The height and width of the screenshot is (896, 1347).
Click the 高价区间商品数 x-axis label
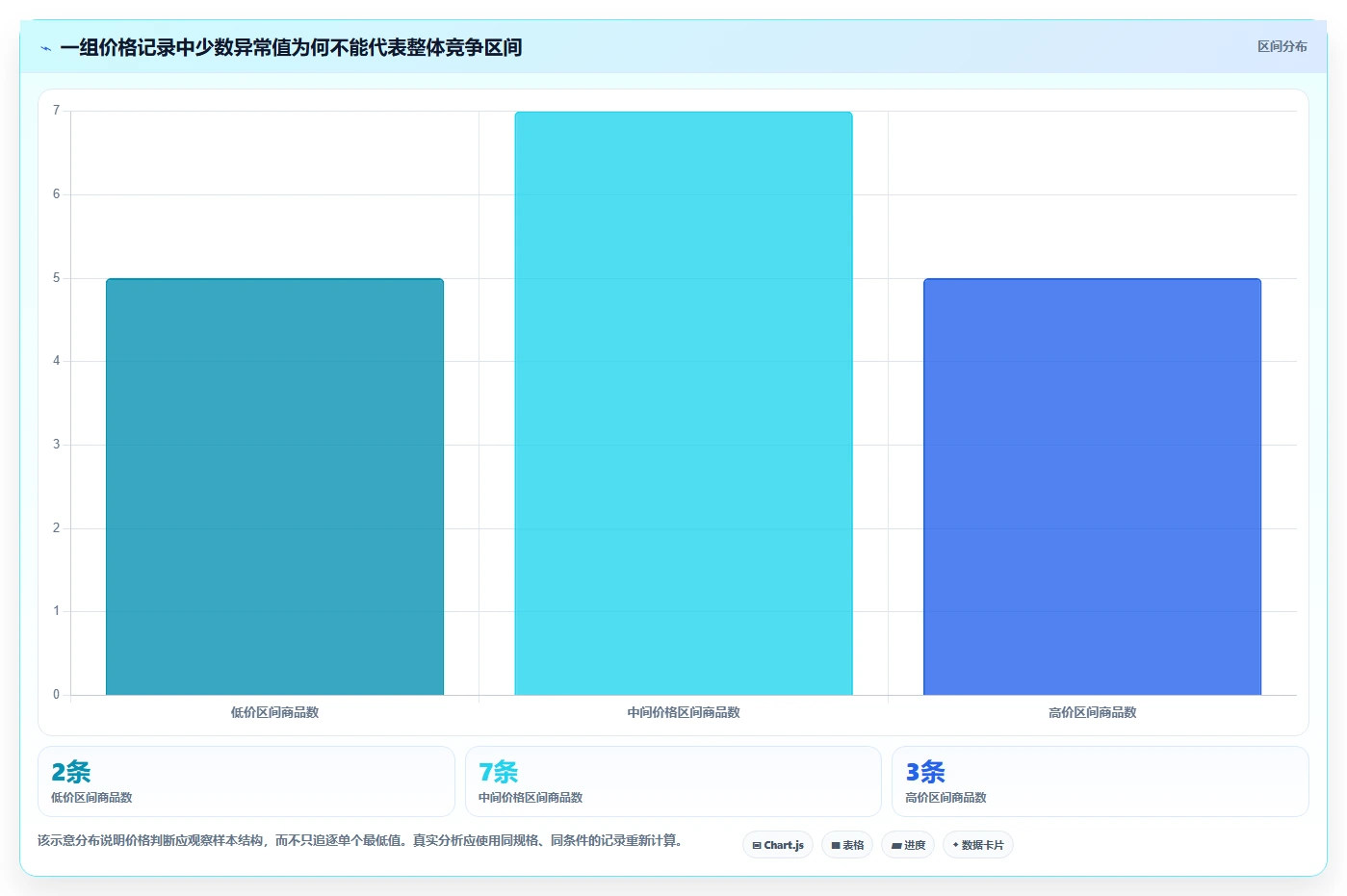1092,712
